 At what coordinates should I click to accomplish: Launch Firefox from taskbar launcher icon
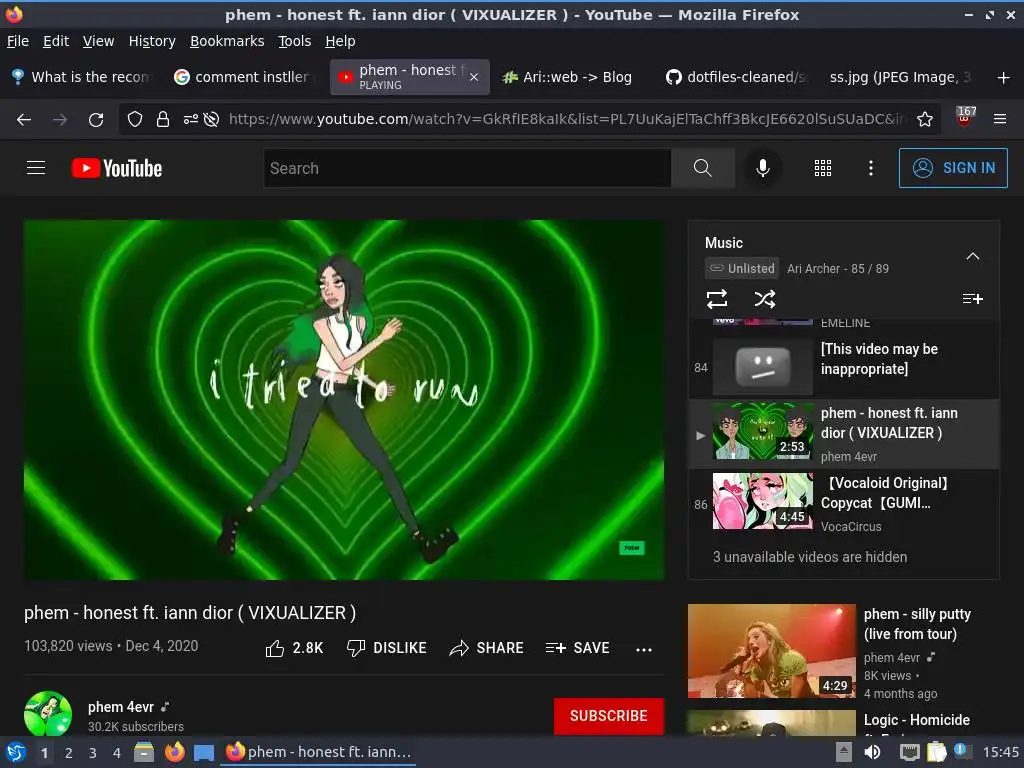174,752
